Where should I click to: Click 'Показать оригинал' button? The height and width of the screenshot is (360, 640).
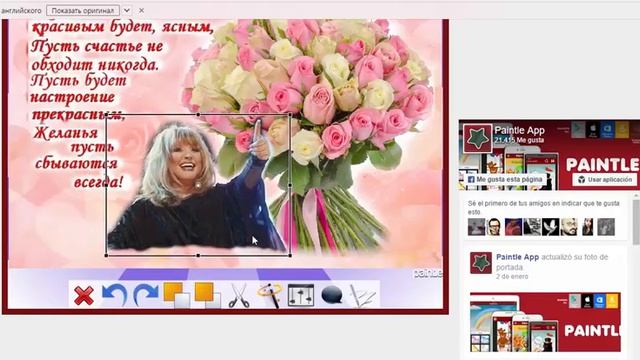[x=83, y=10]
